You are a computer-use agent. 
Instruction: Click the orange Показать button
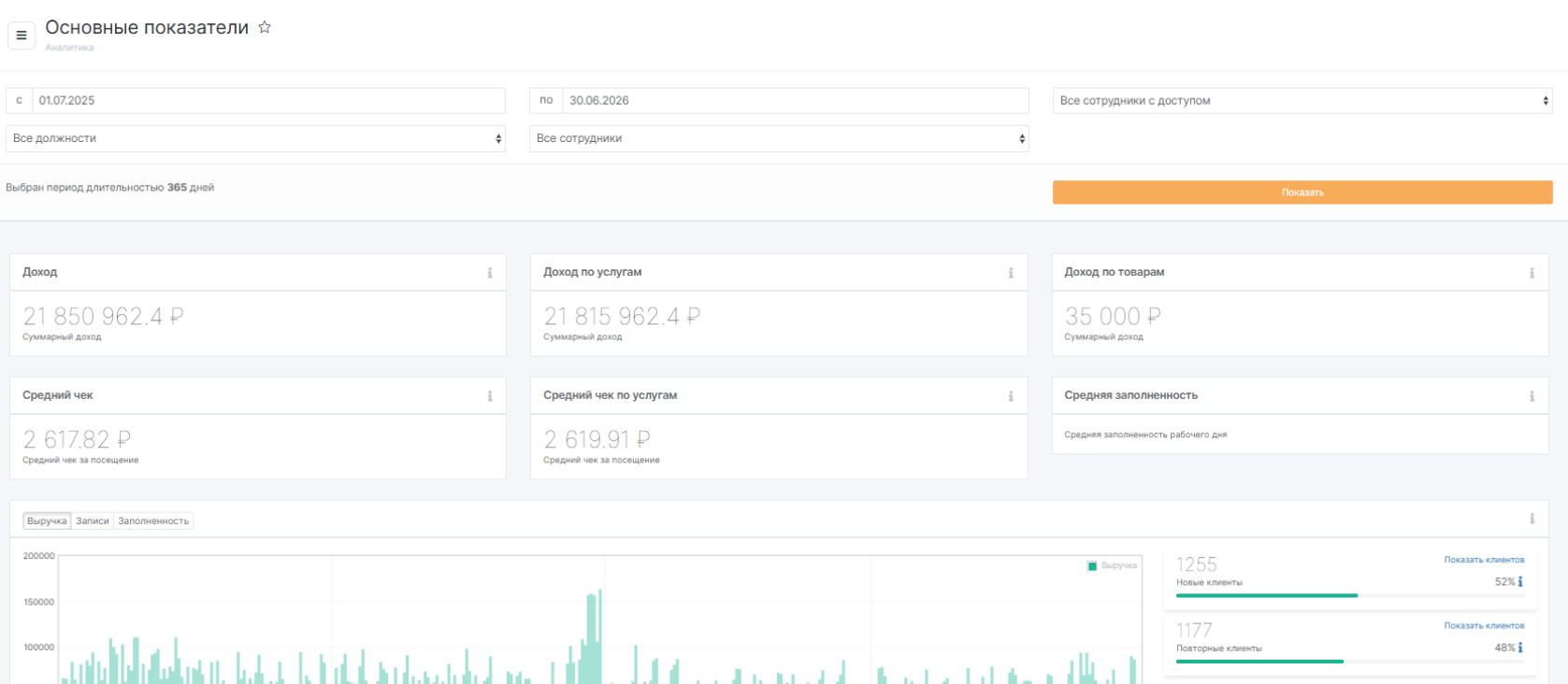point(1302,192)
